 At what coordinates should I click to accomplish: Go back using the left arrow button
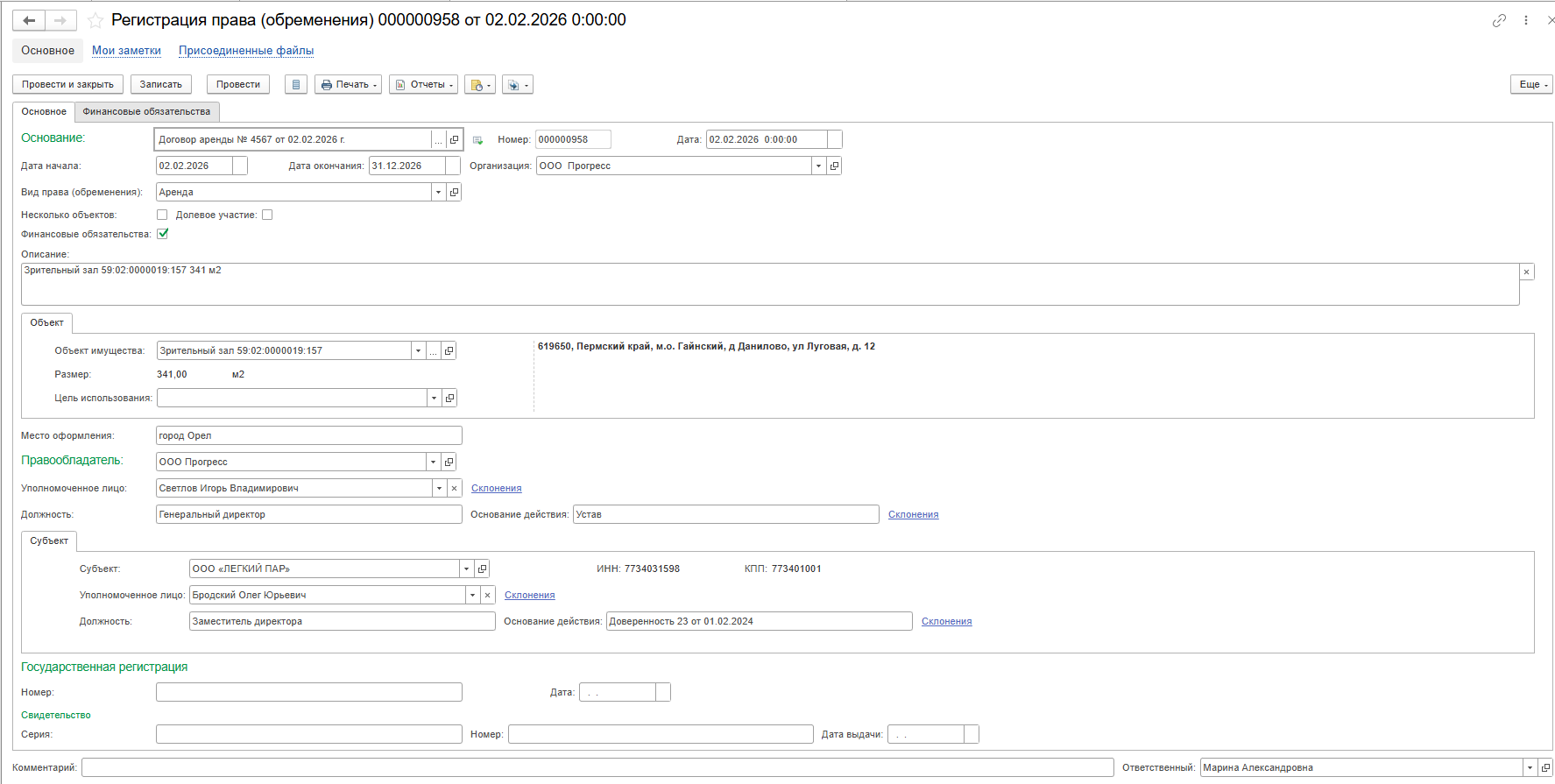pos(29,20)
